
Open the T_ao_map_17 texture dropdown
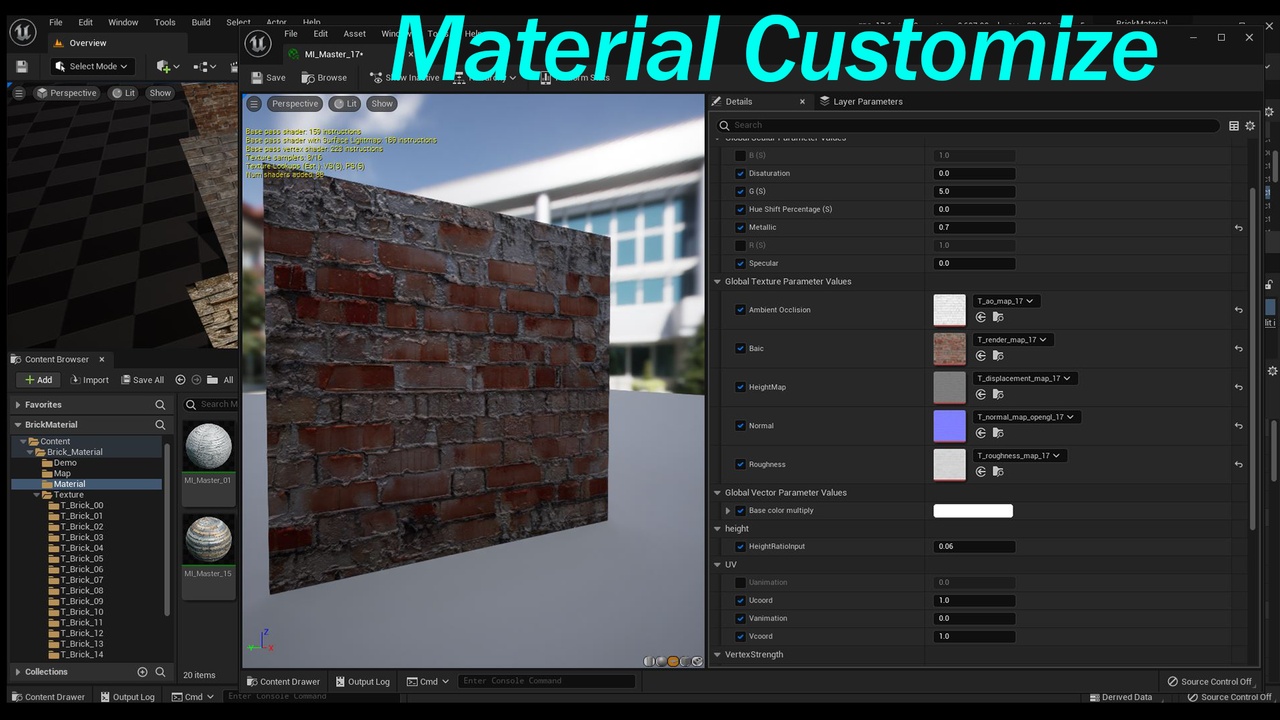pos(1007,301)
